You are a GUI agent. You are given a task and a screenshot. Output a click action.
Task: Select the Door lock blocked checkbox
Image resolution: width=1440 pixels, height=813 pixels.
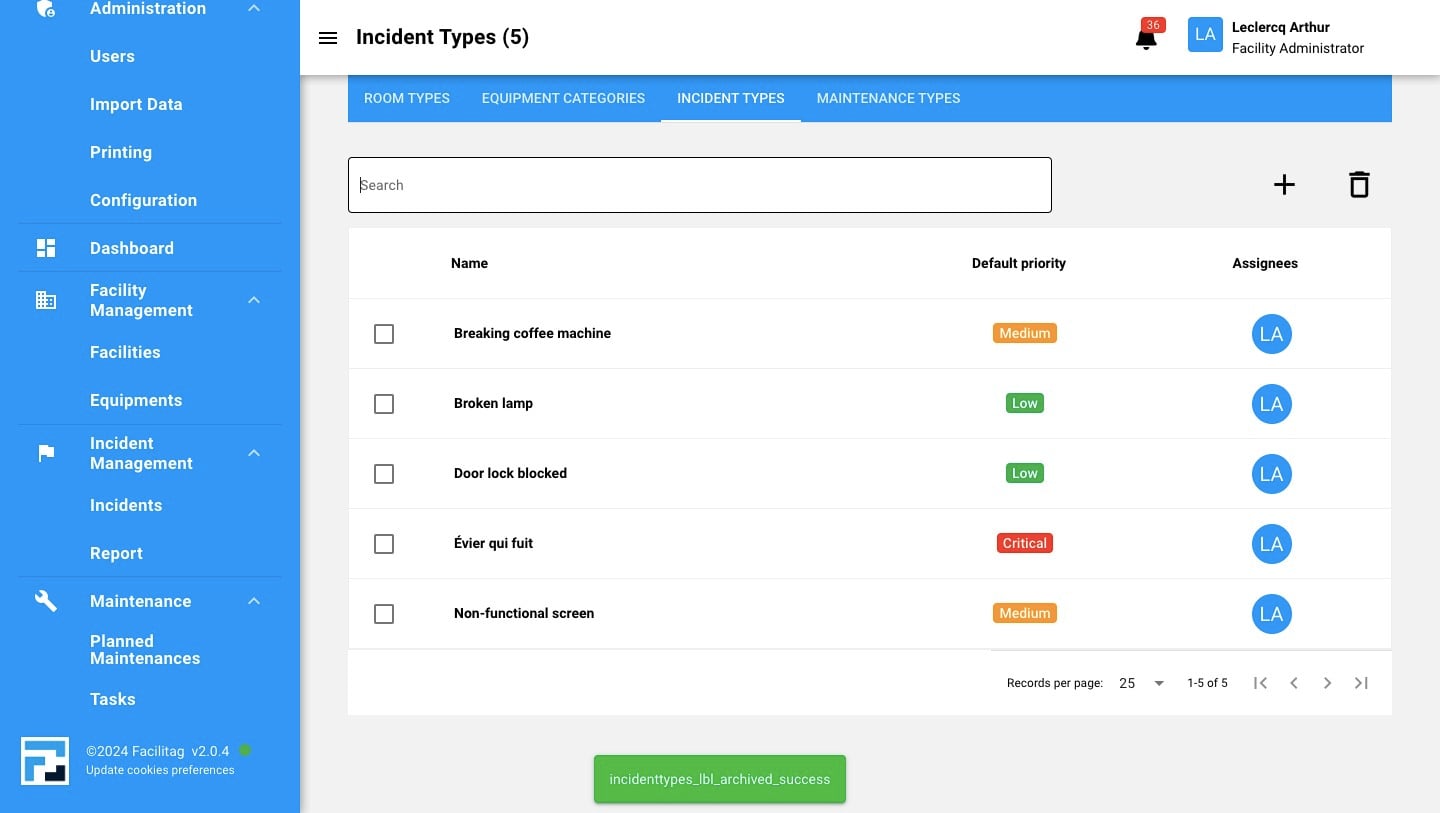click(x=384, y=474)
